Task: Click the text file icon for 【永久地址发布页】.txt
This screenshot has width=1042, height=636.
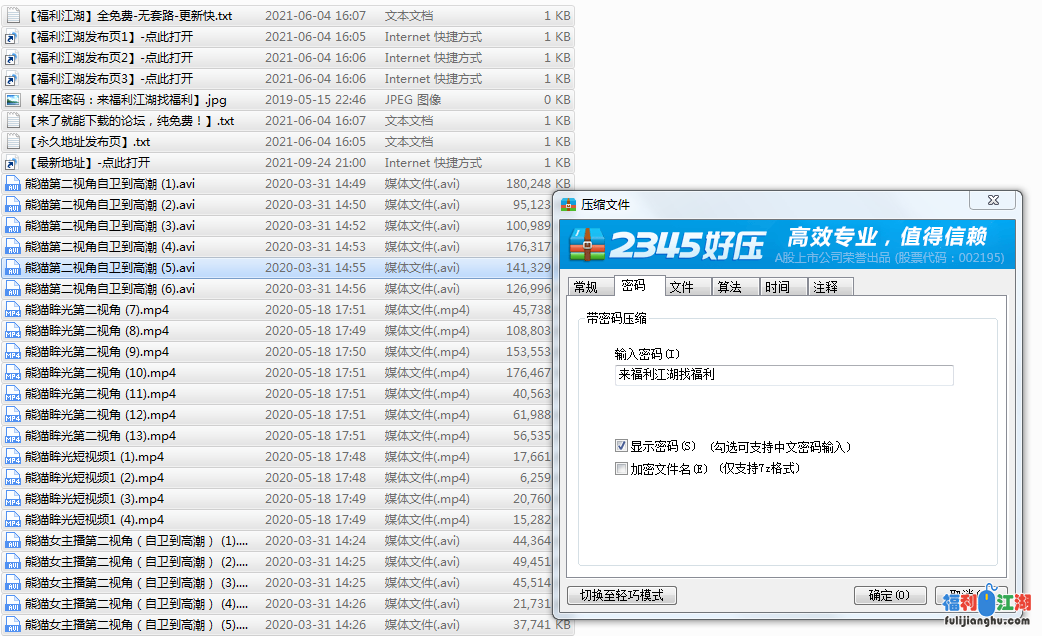Action: pos(13,142)
